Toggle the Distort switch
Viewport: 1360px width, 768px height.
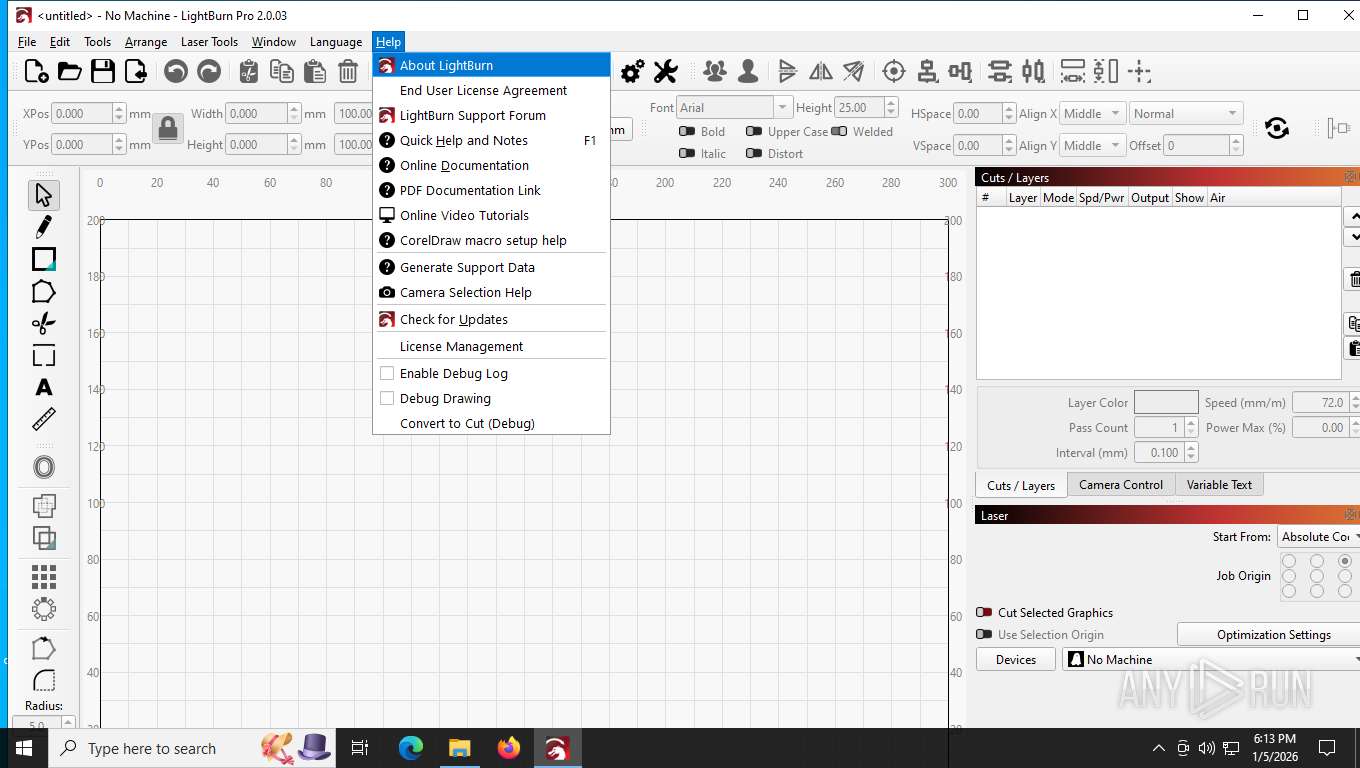click(754, 153)
